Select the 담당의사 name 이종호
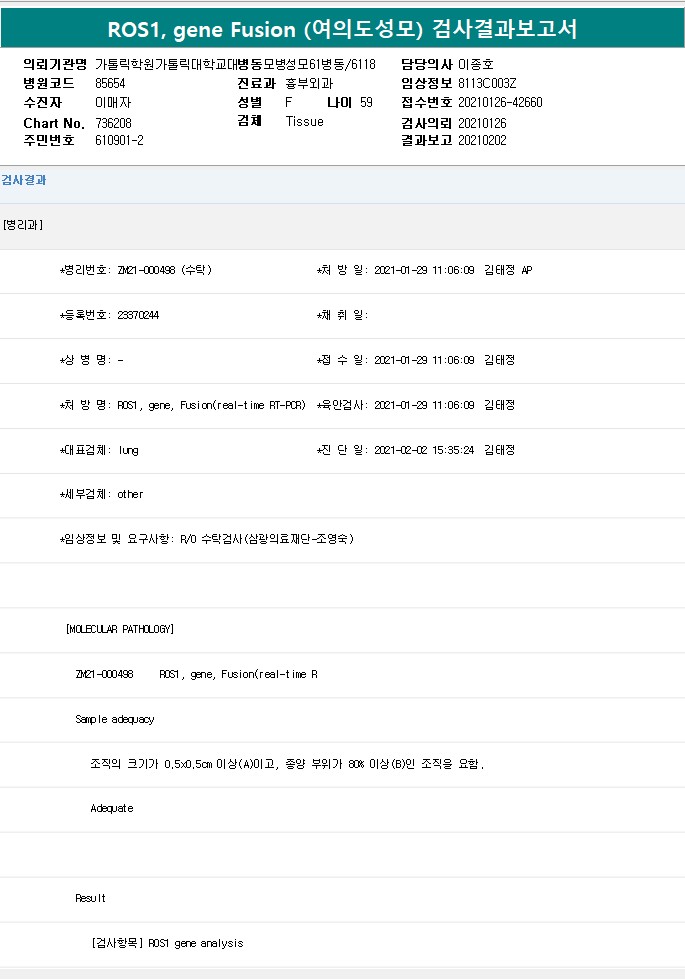Viewport: 685px width, 979px height. pyautogui.click(x=476, y=64)
